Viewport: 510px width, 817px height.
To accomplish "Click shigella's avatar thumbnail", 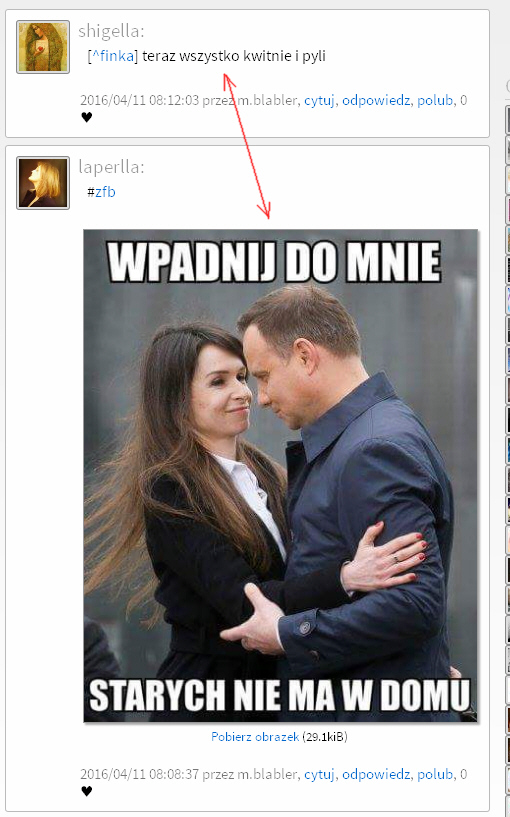I will 43,47.
